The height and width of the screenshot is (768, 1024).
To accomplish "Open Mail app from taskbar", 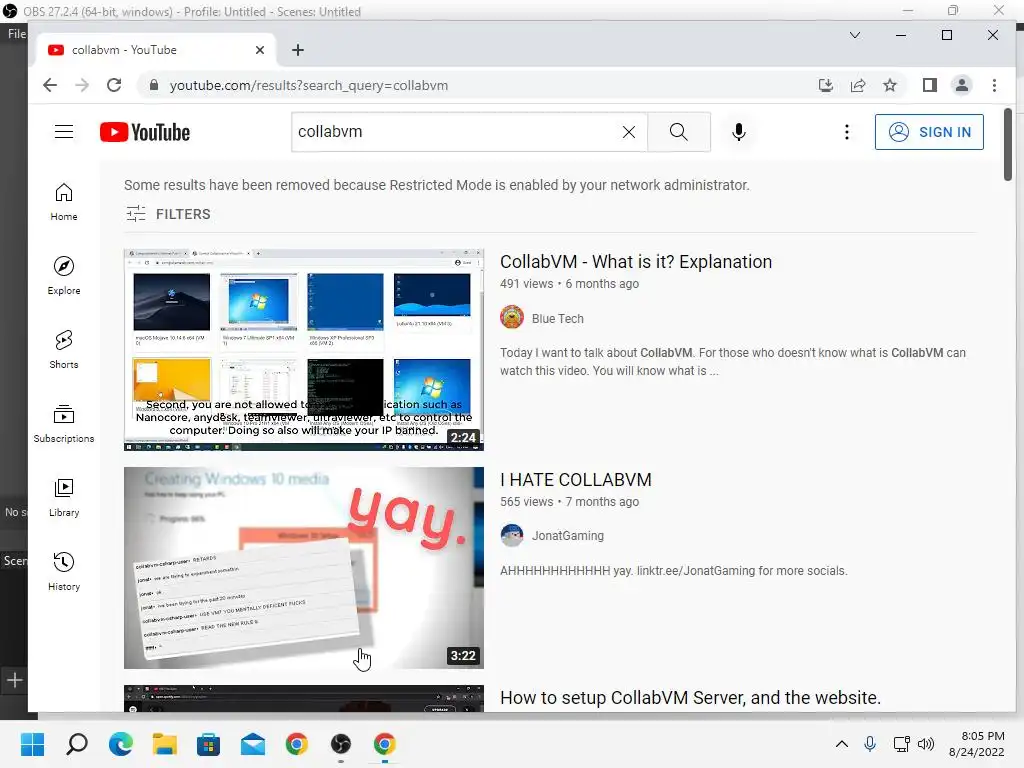I will tap(253, 744).
